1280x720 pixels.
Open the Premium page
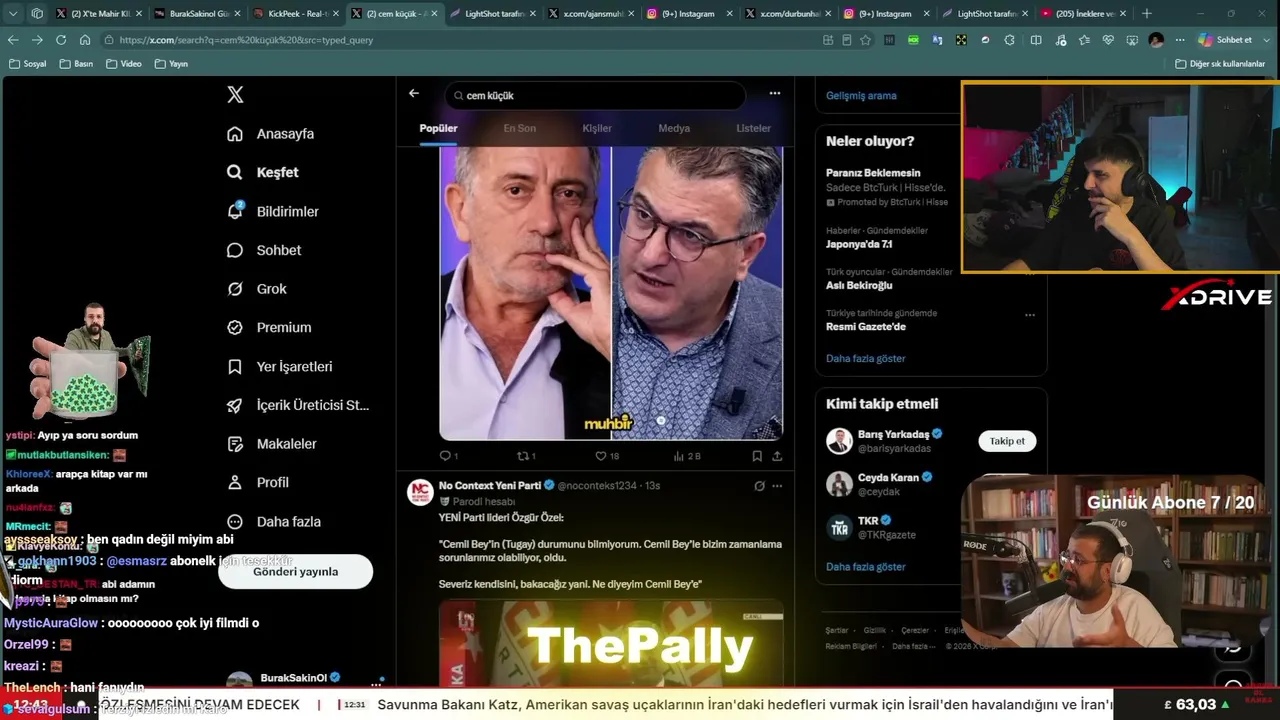(269, 327)
